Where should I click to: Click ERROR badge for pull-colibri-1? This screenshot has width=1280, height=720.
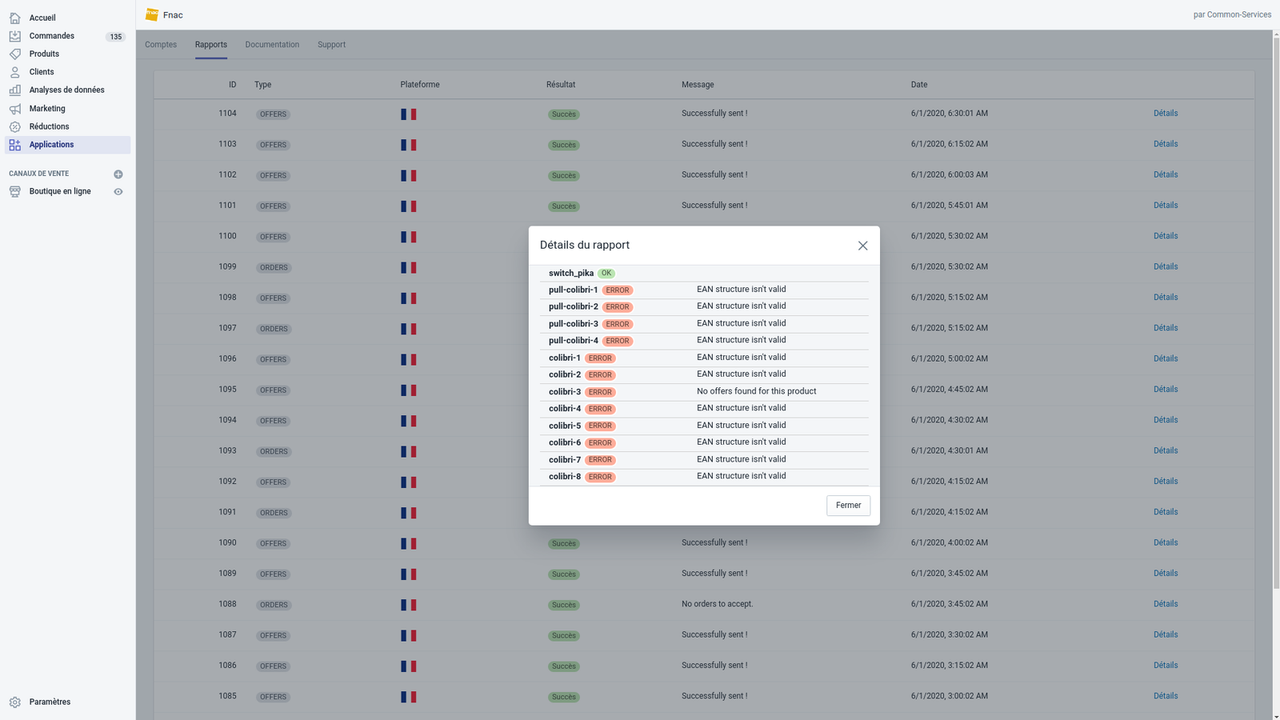point(617,290)
